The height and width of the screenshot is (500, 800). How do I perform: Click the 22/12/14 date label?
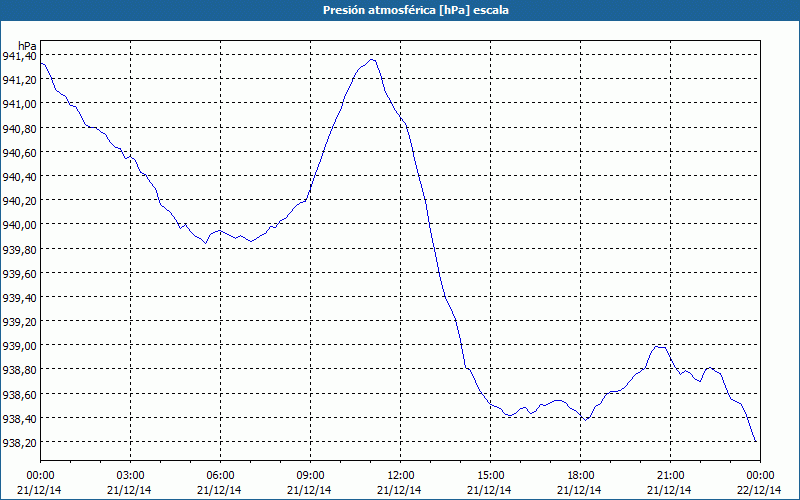tap(760, 490)
